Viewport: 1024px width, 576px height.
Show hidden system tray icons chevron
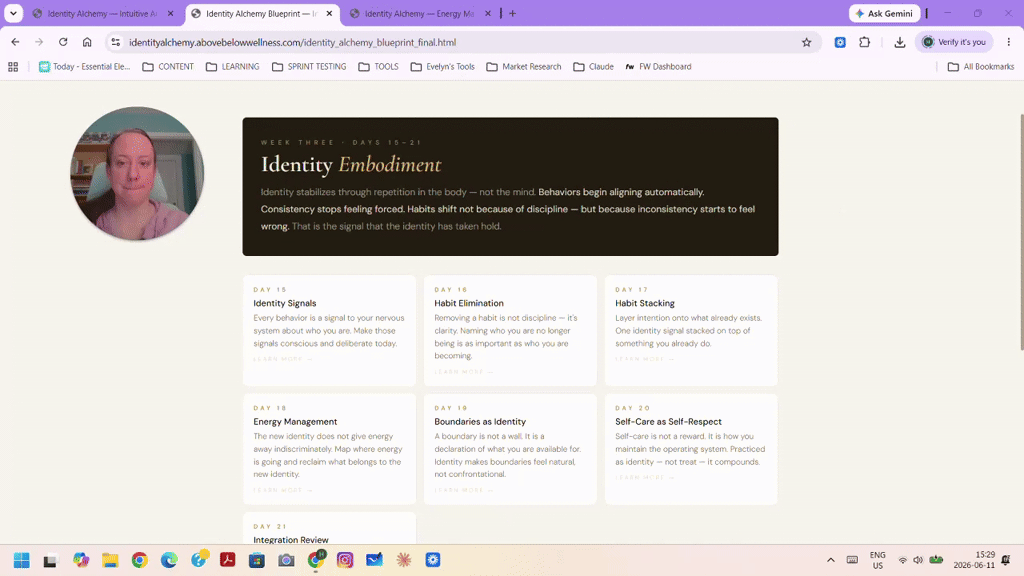[831, 560]
